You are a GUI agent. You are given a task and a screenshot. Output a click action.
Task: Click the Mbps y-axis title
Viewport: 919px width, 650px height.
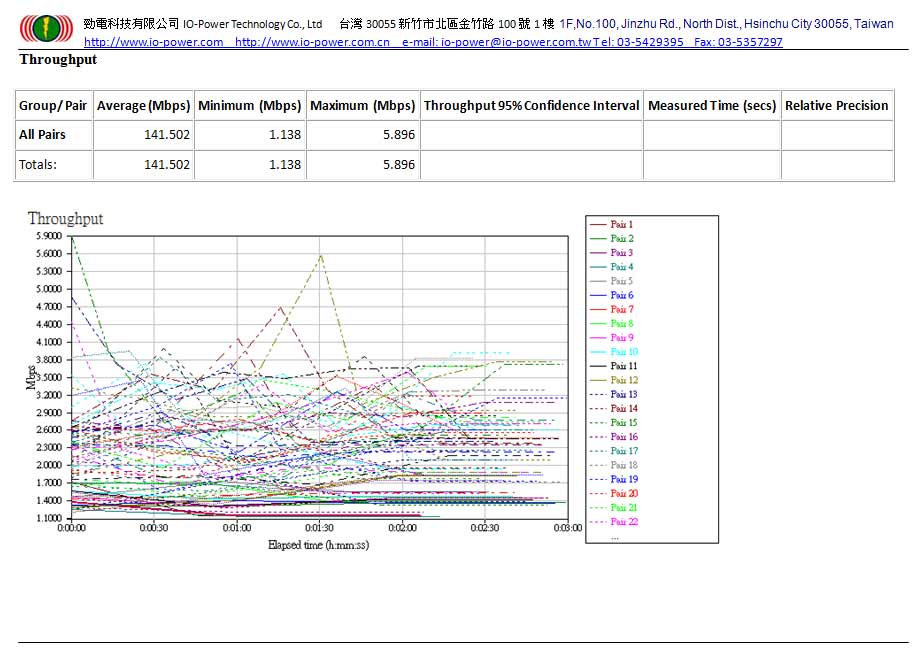tap(31, 377)
